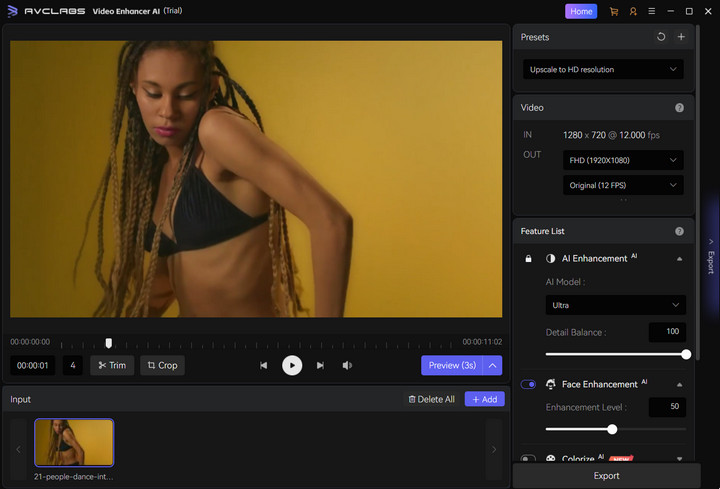Click the input resolution text 1280 x 720
The height and width of the screenshot is (489, 720).
pos(584,135)
